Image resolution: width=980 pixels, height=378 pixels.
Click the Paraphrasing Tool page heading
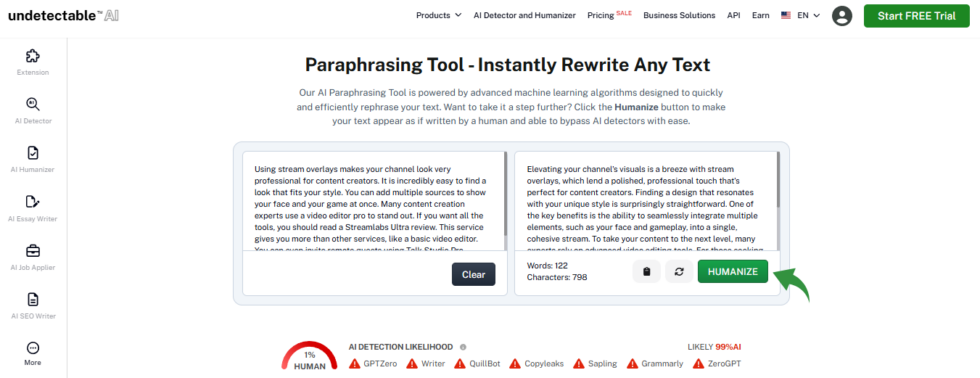(508, 65)
